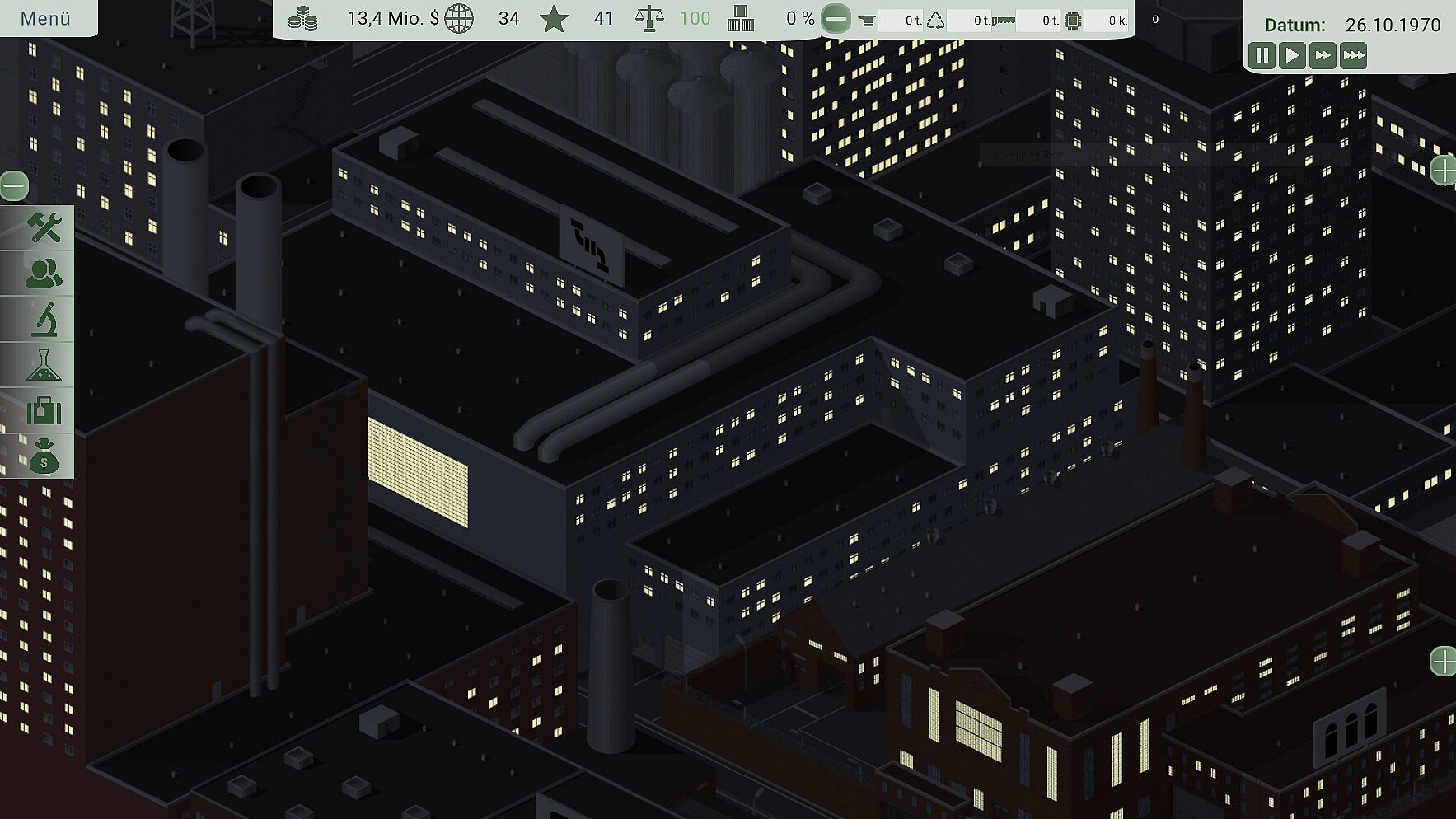Open the research microscope panel
The image size is (1456, 819).
pos(43,319)
